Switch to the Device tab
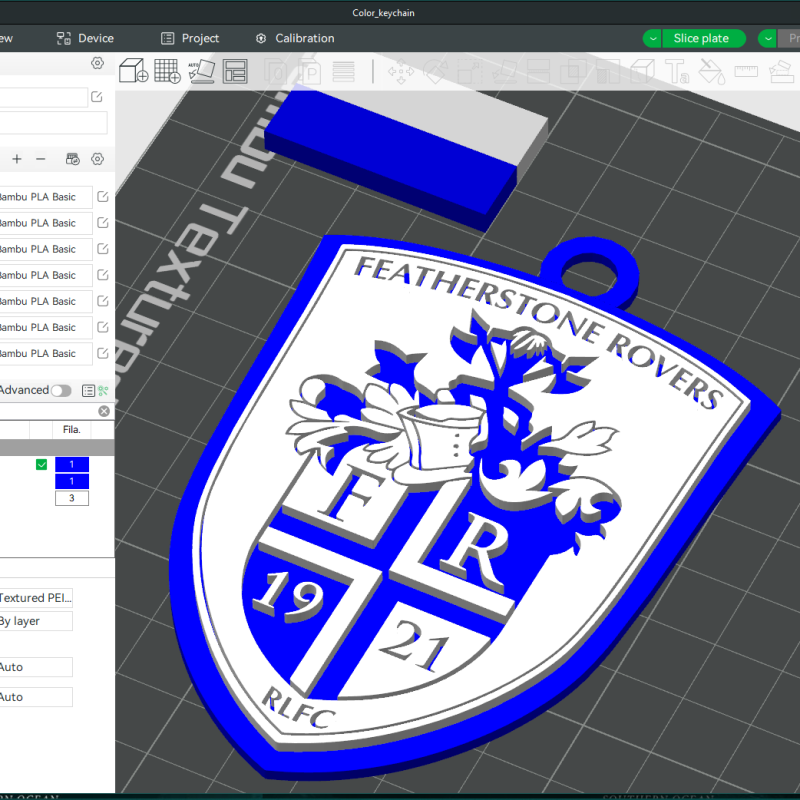Viewport: 800px width, 800px height. (x=85, y=38)
